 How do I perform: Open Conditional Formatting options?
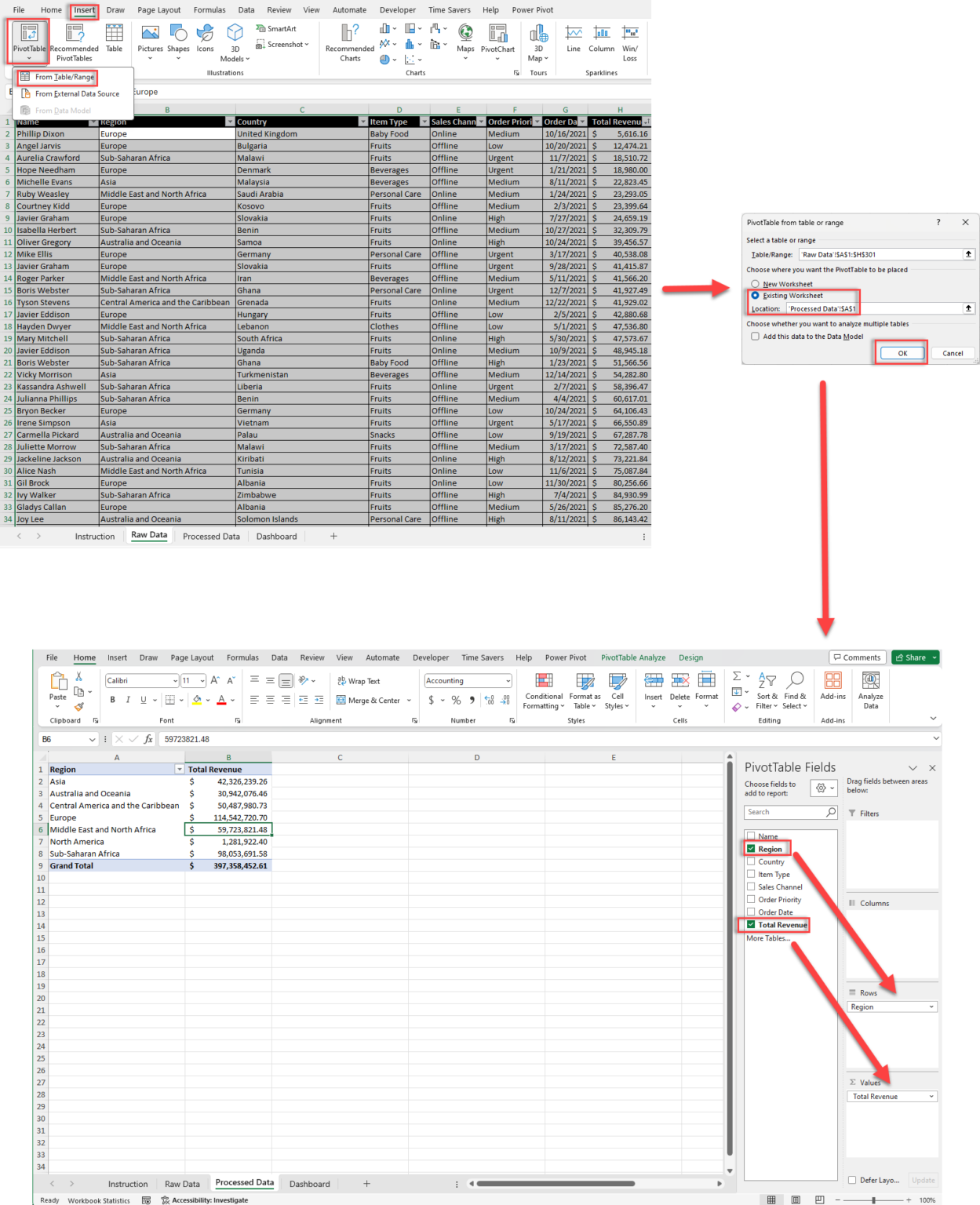[x=543, y=690]
